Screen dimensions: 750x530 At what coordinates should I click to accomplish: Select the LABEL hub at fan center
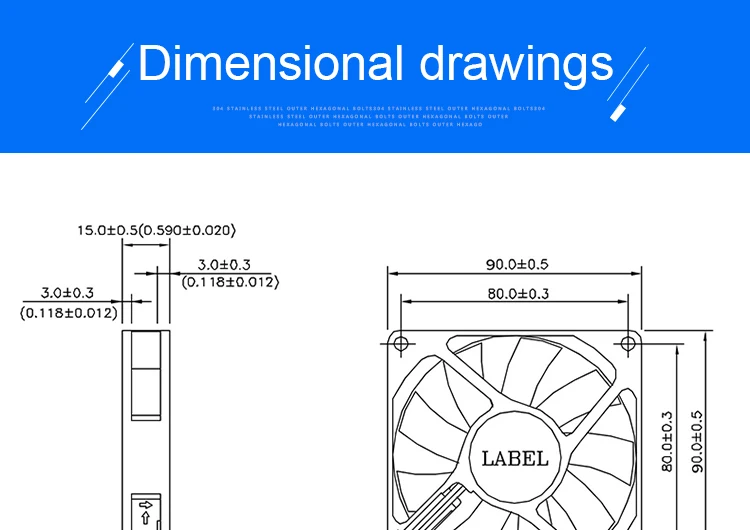click(514, 458)
